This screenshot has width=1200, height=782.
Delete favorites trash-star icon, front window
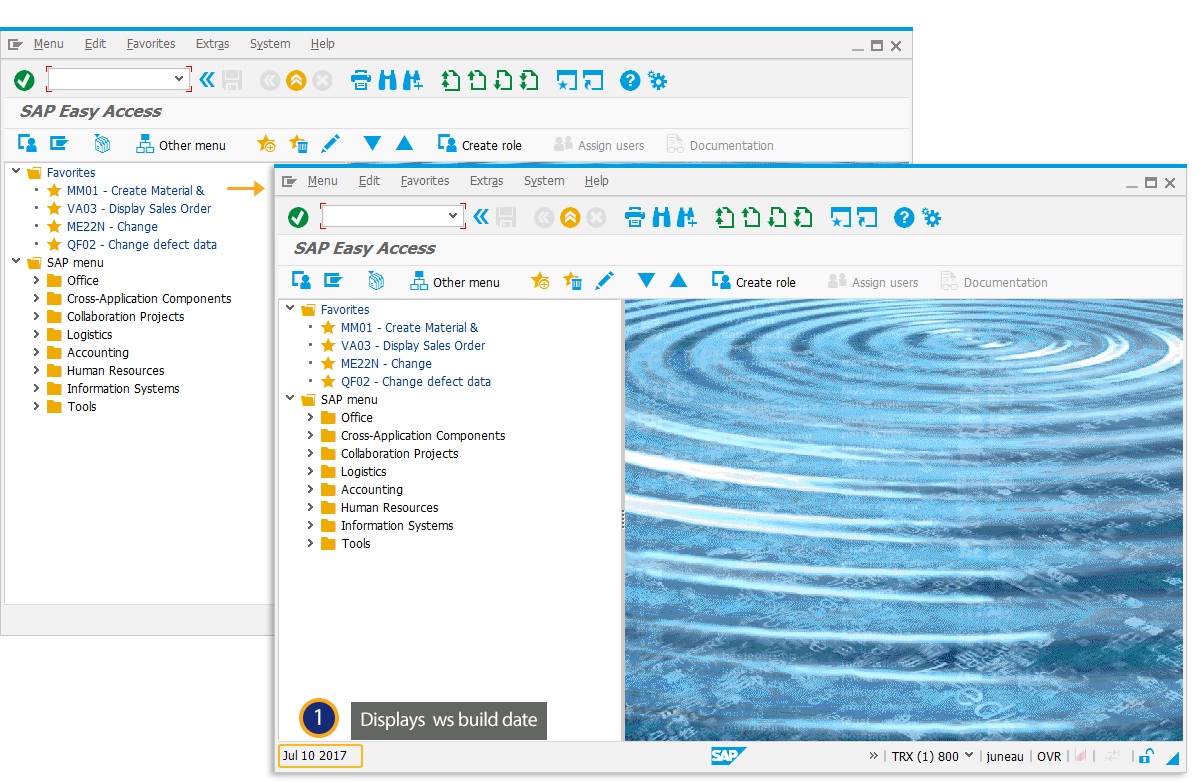tap(573, 281)
